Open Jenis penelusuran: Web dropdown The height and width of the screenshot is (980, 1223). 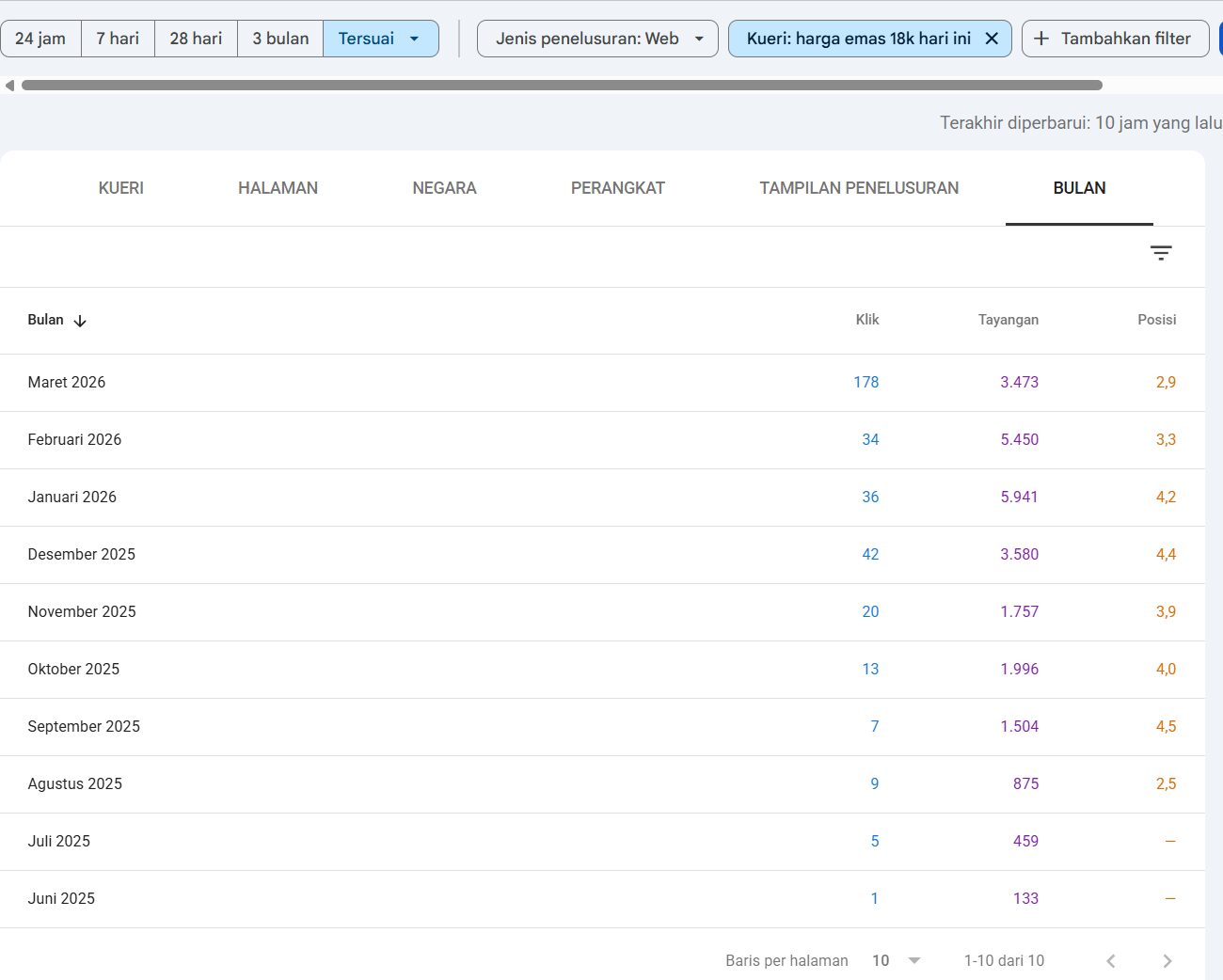pyautogui.click(x=597, y=39)
